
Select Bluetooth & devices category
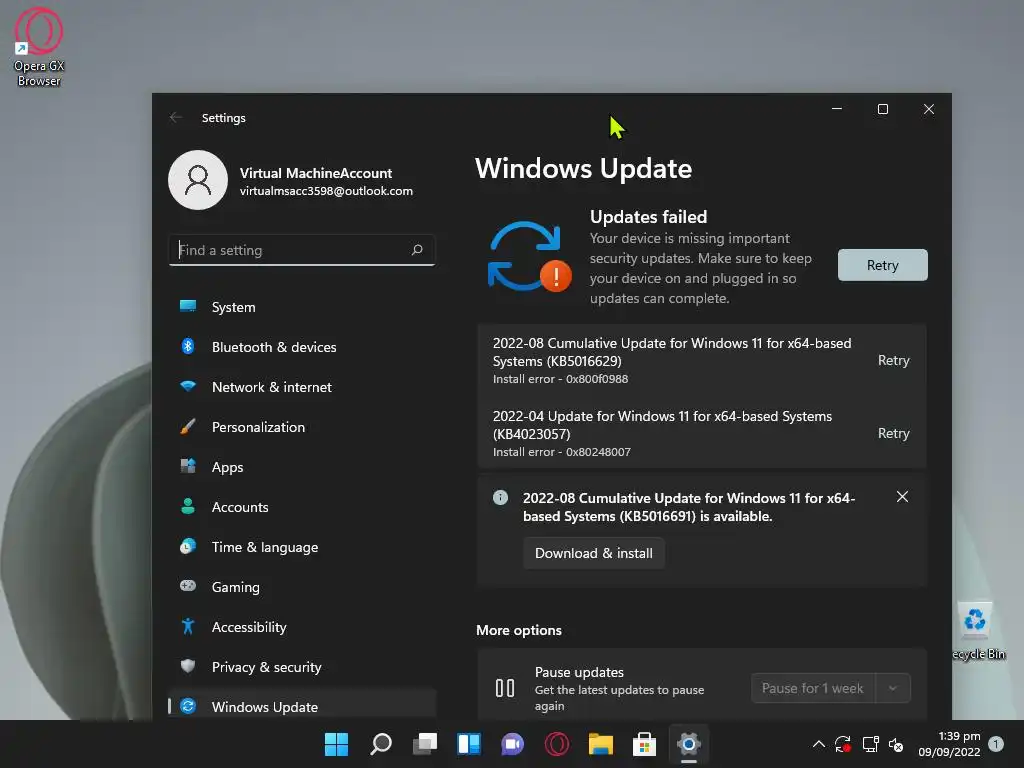tap(302, 346)
